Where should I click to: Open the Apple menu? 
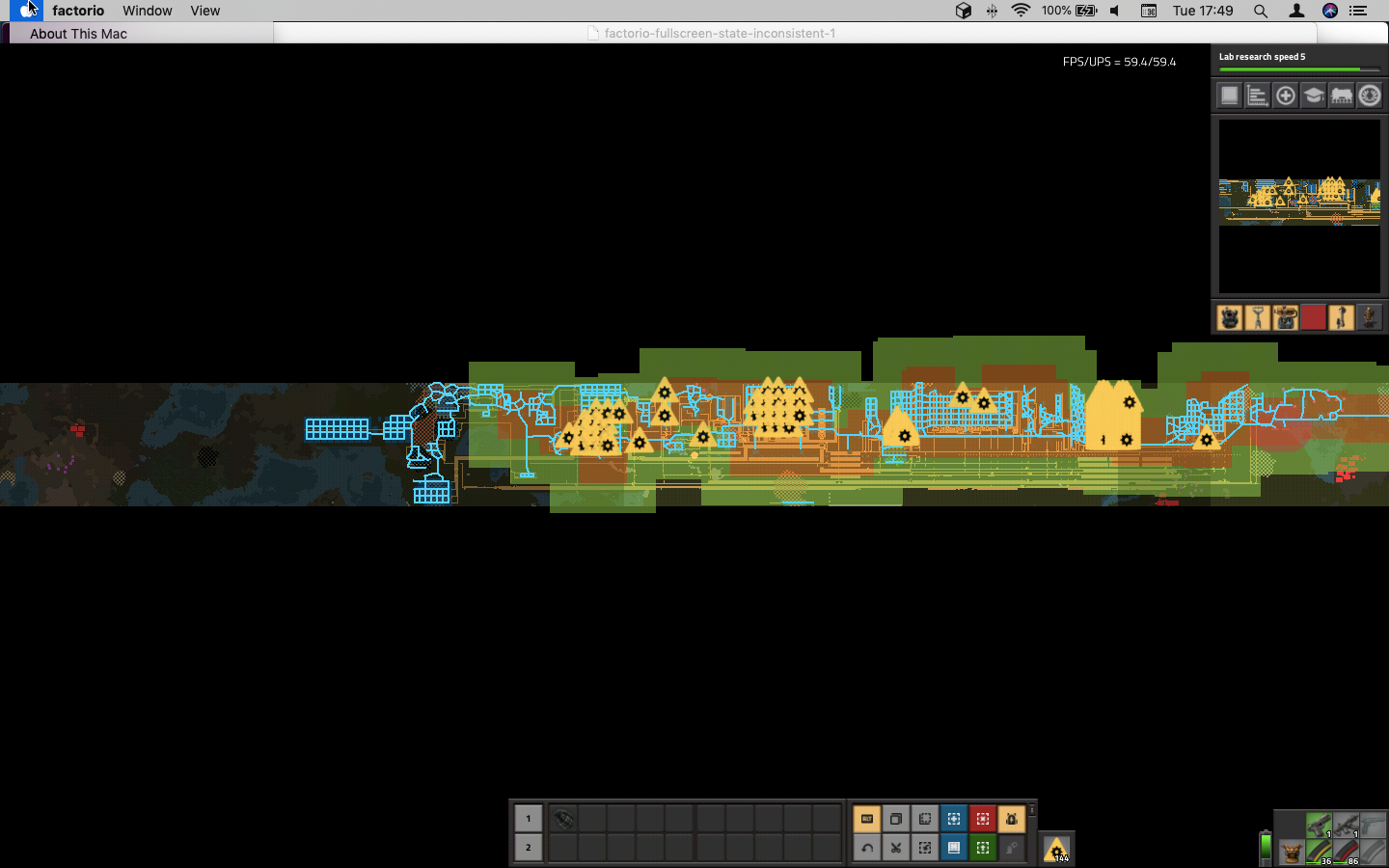25,11
